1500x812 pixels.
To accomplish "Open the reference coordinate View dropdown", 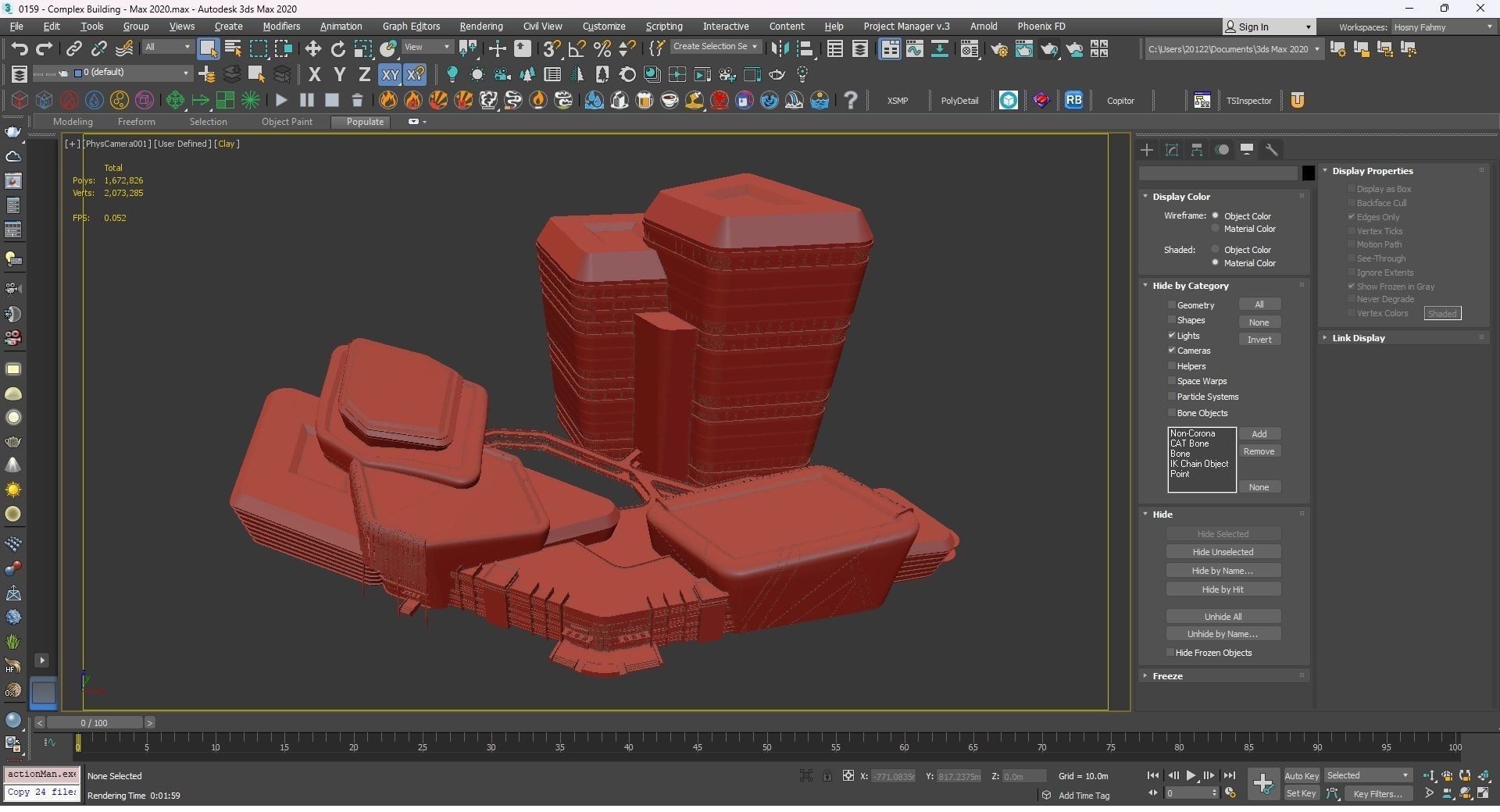I will (x=427, y=47).
